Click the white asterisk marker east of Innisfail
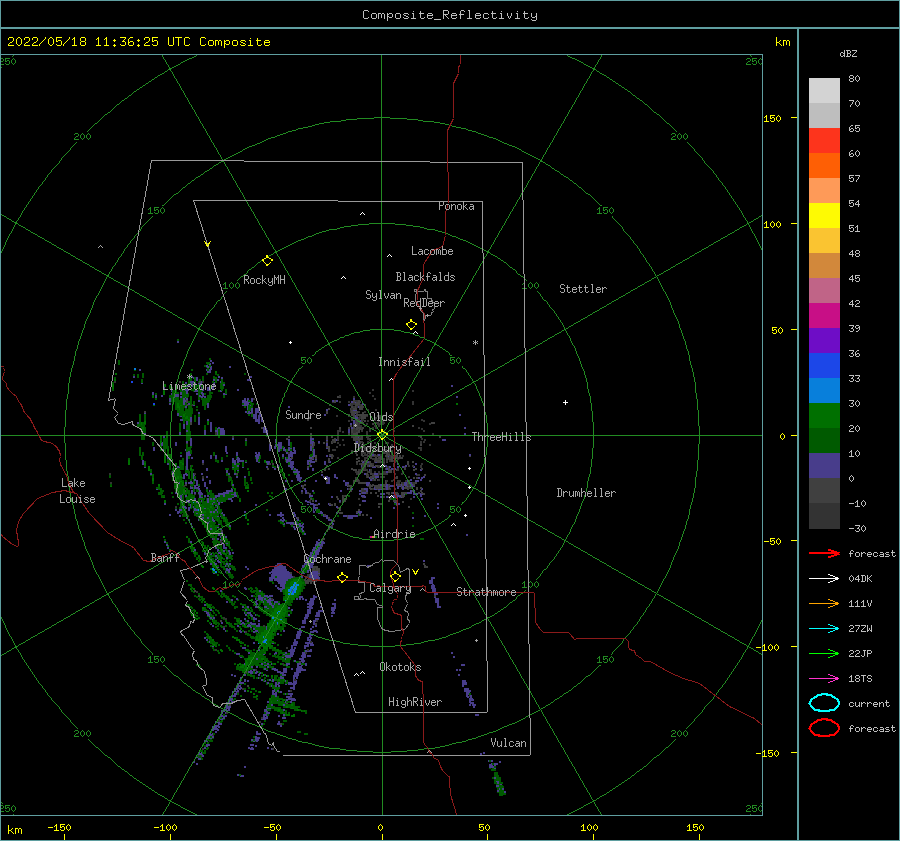The image size is (900, 841). tap(475, 343)
